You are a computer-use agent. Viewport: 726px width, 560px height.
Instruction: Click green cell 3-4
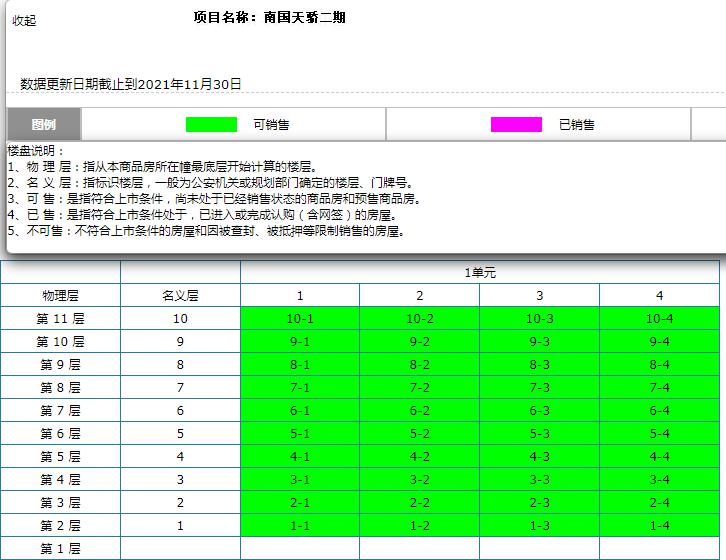659,479
